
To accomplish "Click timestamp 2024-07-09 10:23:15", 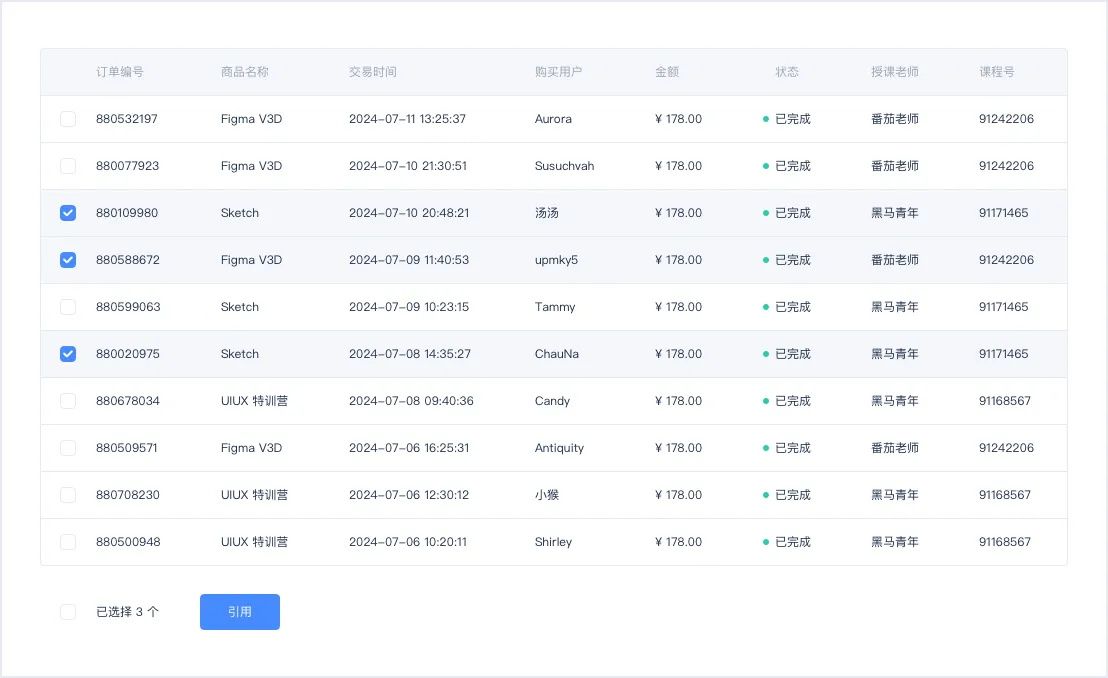I will (x=408, y=307).
